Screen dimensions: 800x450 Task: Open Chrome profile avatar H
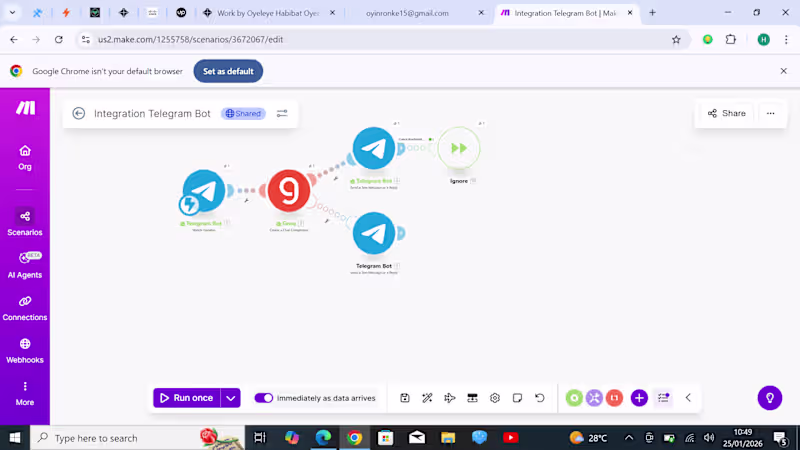(x=764, y=39)
